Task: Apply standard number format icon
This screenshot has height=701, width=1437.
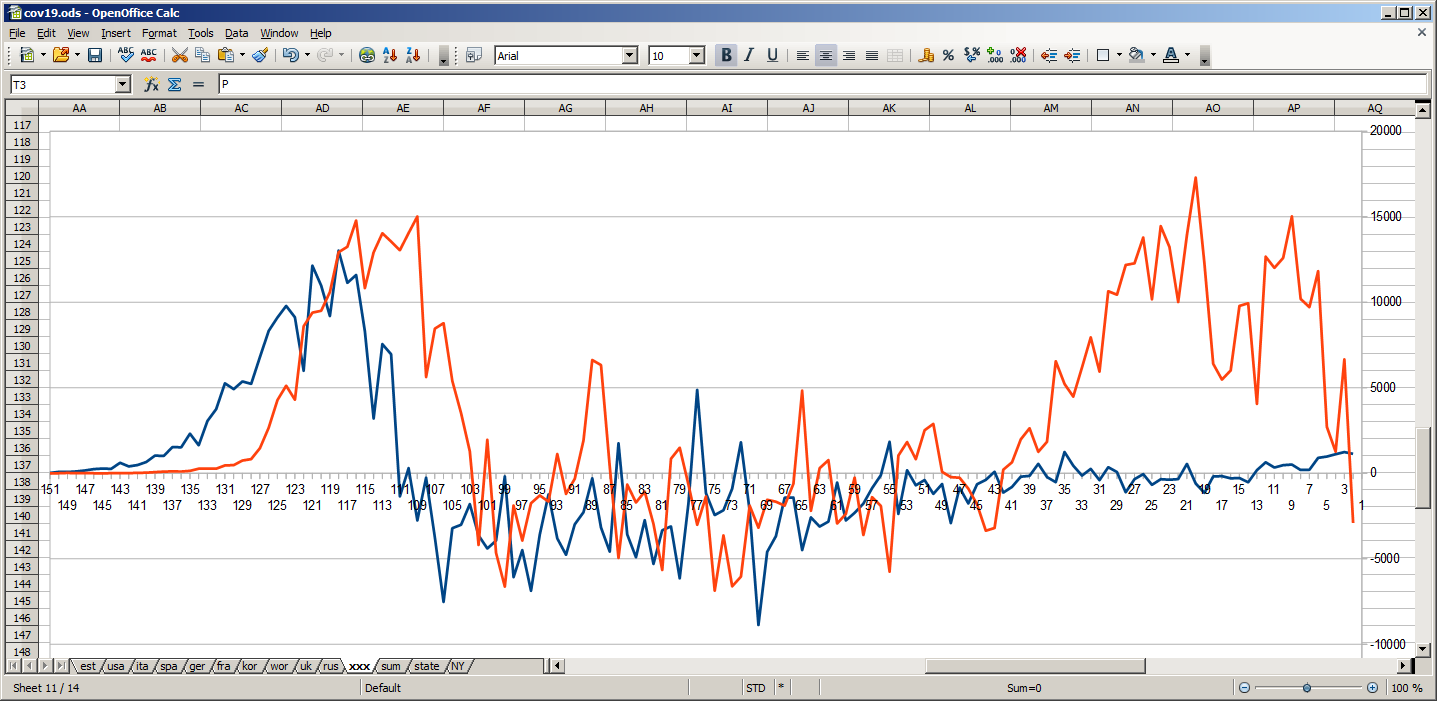Action: point(971,55)
